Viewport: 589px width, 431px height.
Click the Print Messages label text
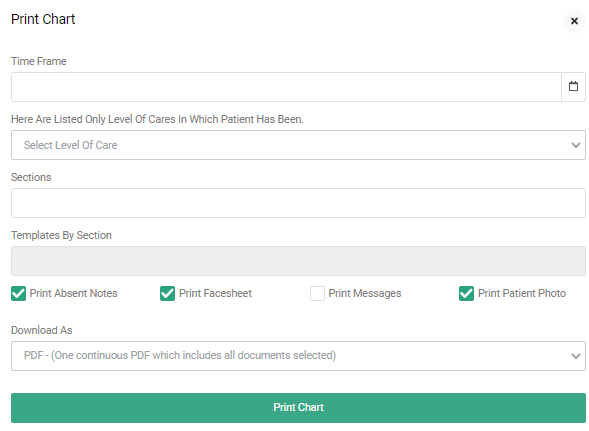tap(365, 293)
